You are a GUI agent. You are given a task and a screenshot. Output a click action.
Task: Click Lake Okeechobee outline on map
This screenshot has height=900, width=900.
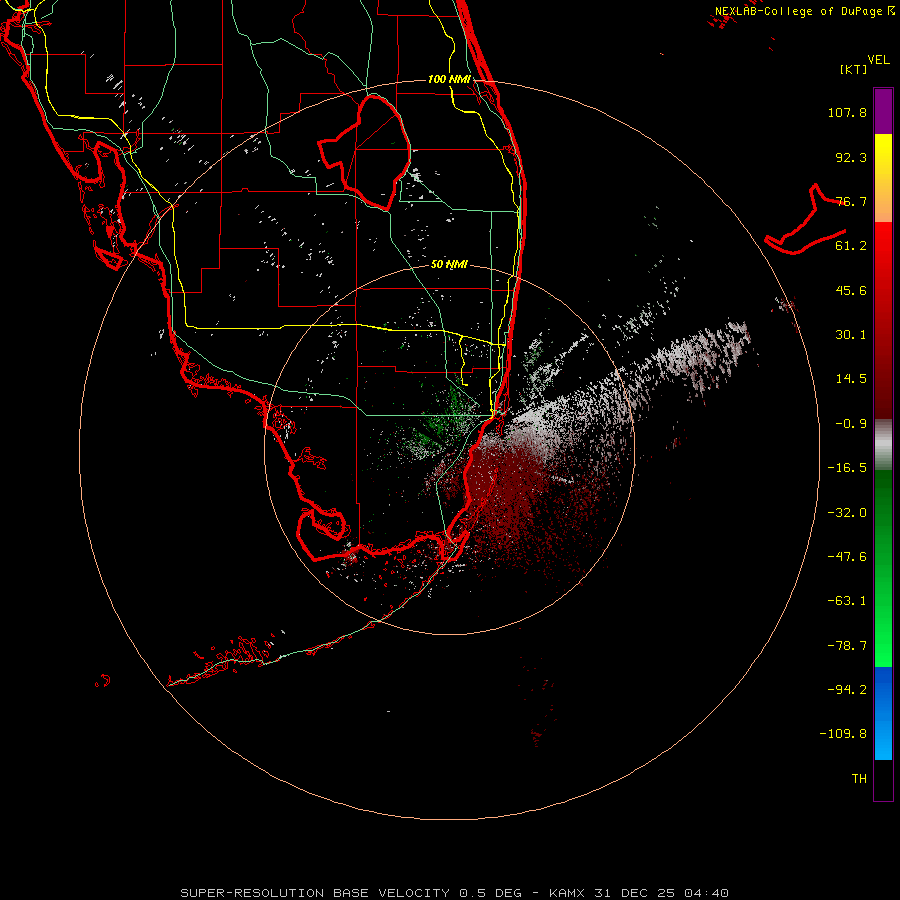click(364, 152)
